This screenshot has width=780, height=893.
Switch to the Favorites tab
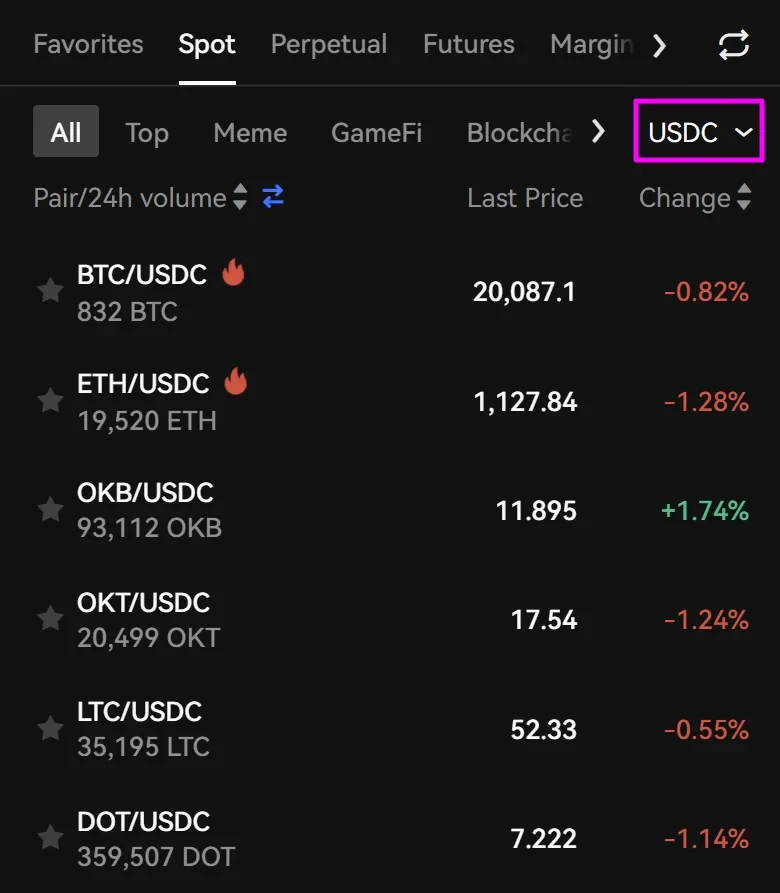(x=88, y=44)
